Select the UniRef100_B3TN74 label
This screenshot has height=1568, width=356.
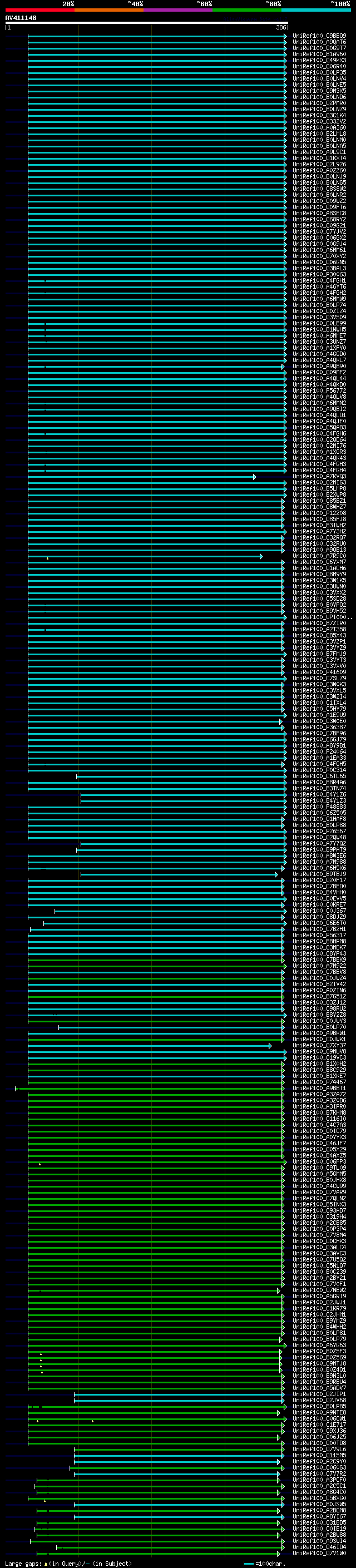319,788
